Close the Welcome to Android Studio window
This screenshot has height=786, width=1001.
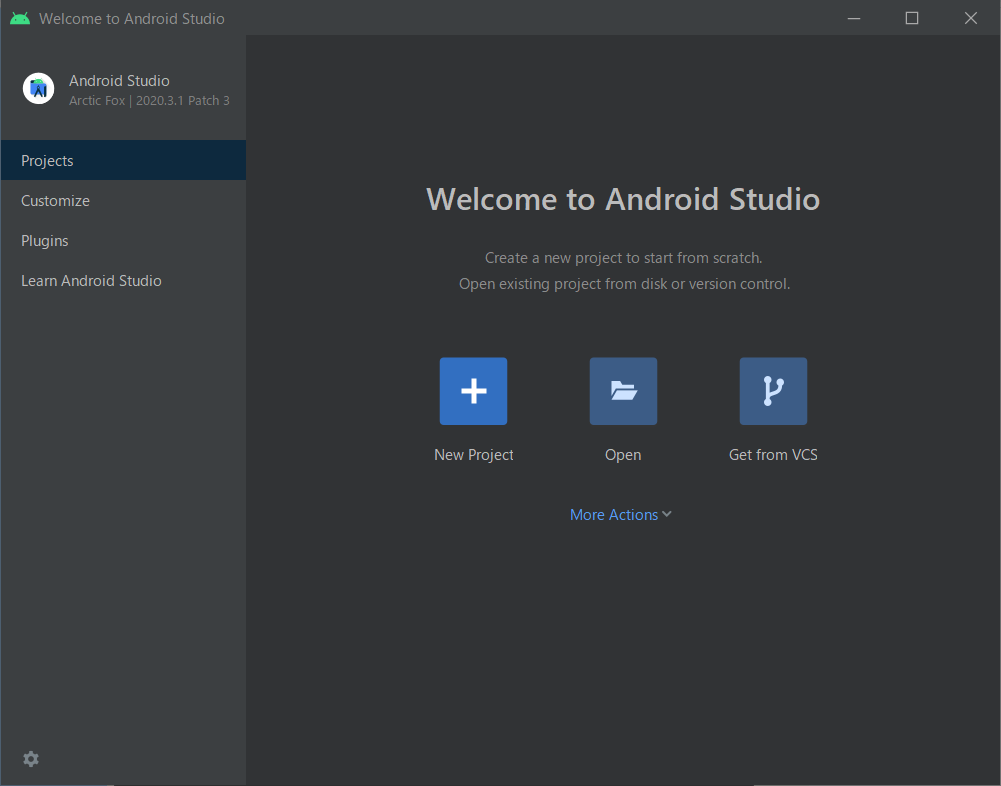tap(970, 18)
